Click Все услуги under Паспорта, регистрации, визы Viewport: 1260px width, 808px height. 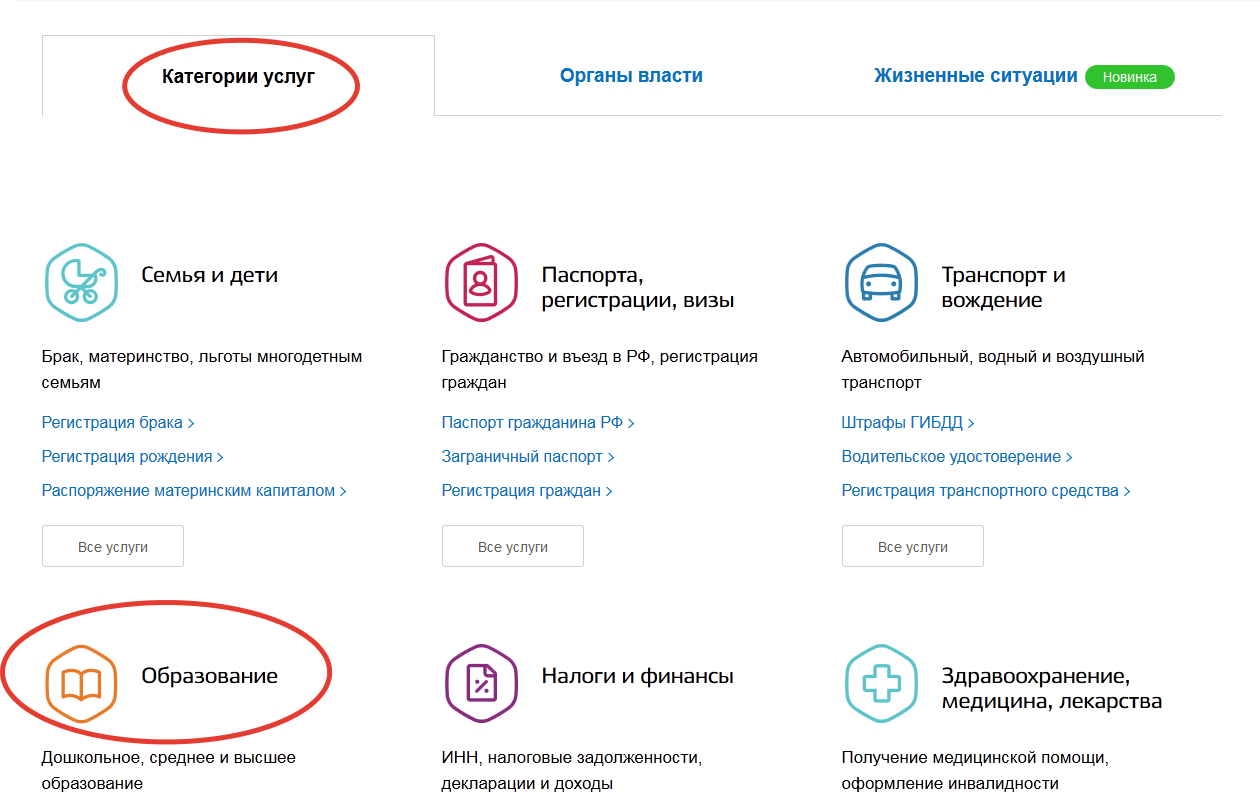(x=513, y=547)
